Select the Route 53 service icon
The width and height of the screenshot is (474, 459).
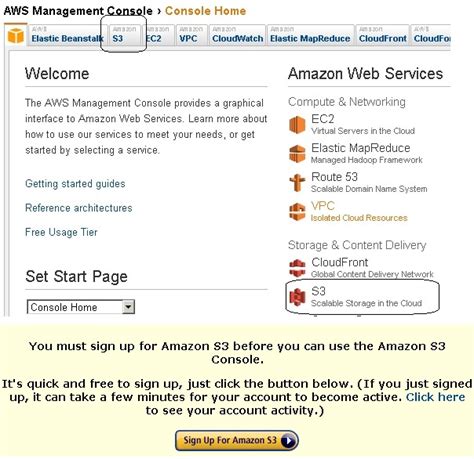click(x=297, y=183)
